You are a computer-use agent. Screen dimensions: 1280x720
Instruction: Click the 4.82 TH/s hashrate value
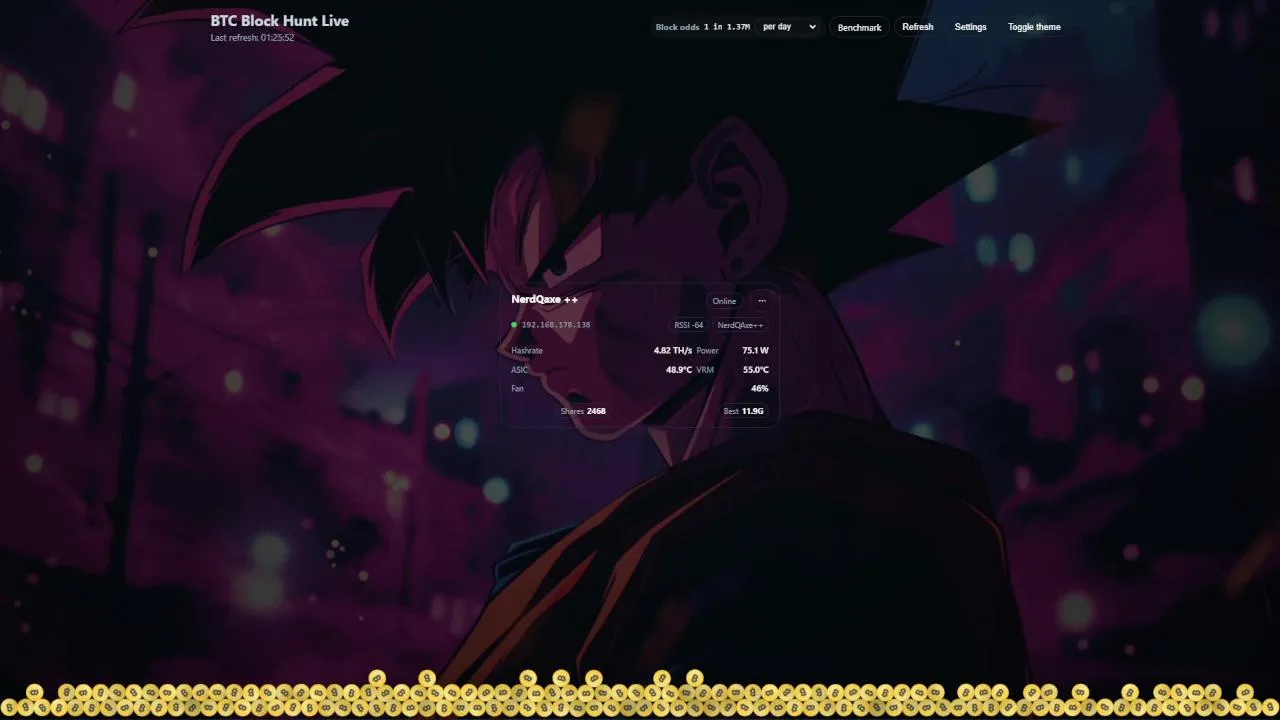pos(672,351)
